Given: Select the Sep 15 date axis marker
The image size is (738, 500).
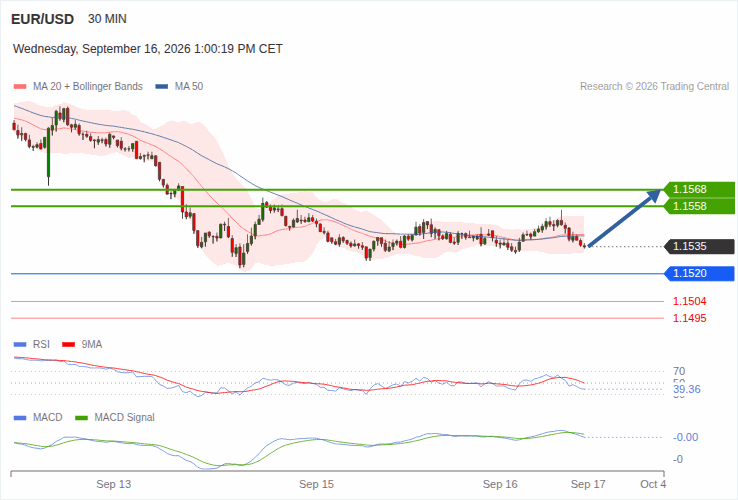Looking at the screenshot, I should click(x=316, y=484).
